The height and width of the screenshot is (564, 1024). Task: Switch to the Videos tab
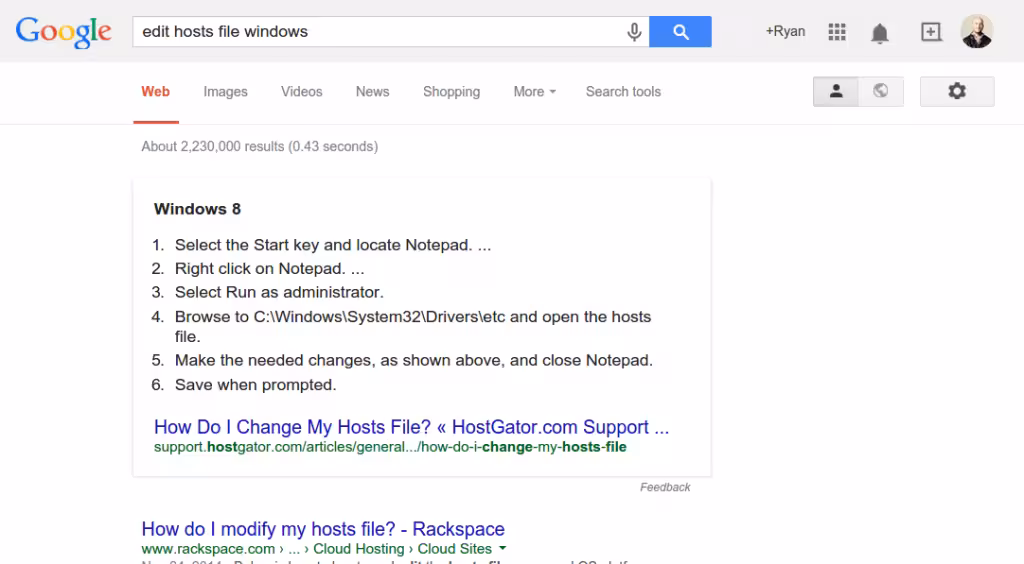coord(302,91)
